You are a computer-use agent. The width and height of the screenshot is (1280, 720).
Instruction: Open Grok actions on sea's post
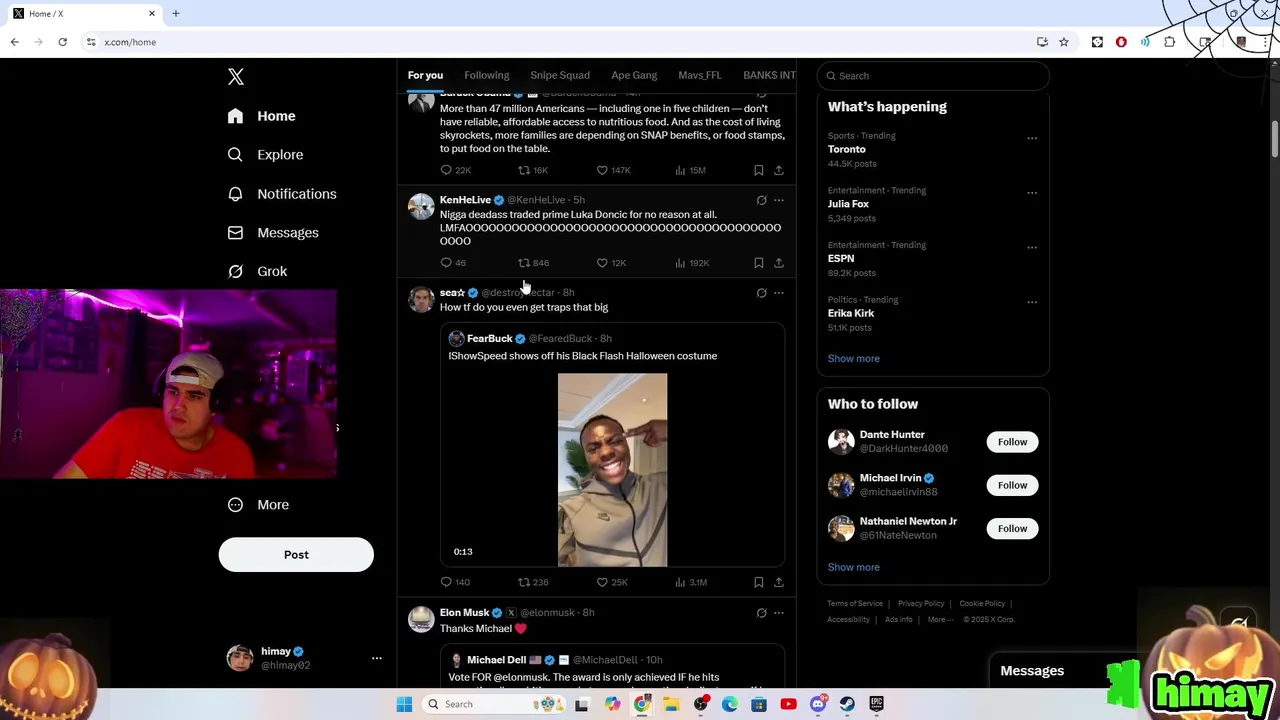click(761, 293)
